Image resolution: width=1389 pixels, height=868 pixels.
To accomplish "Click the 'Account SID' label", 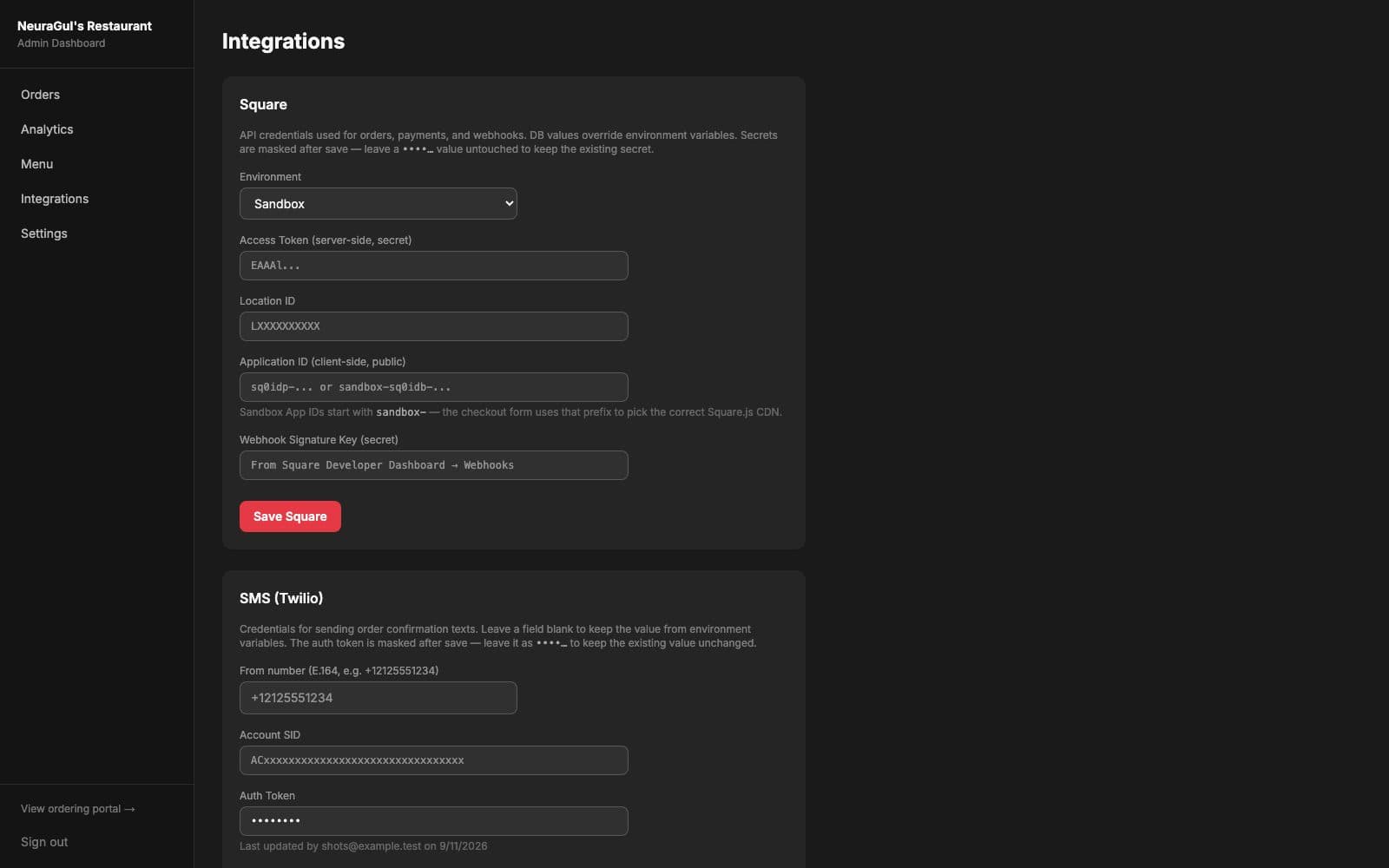I will [x=270, y=735].
